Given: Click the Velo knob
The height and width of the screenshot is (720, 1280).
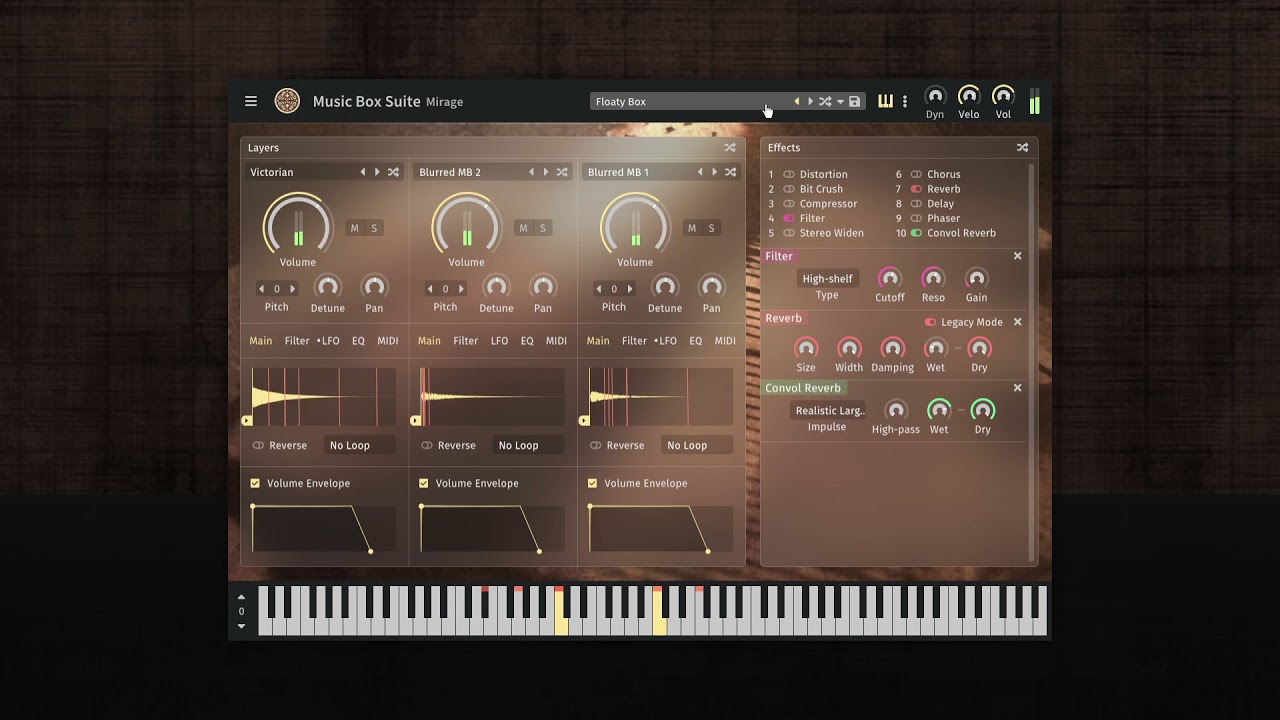Looking at the screenshot, I should [969, 96].
